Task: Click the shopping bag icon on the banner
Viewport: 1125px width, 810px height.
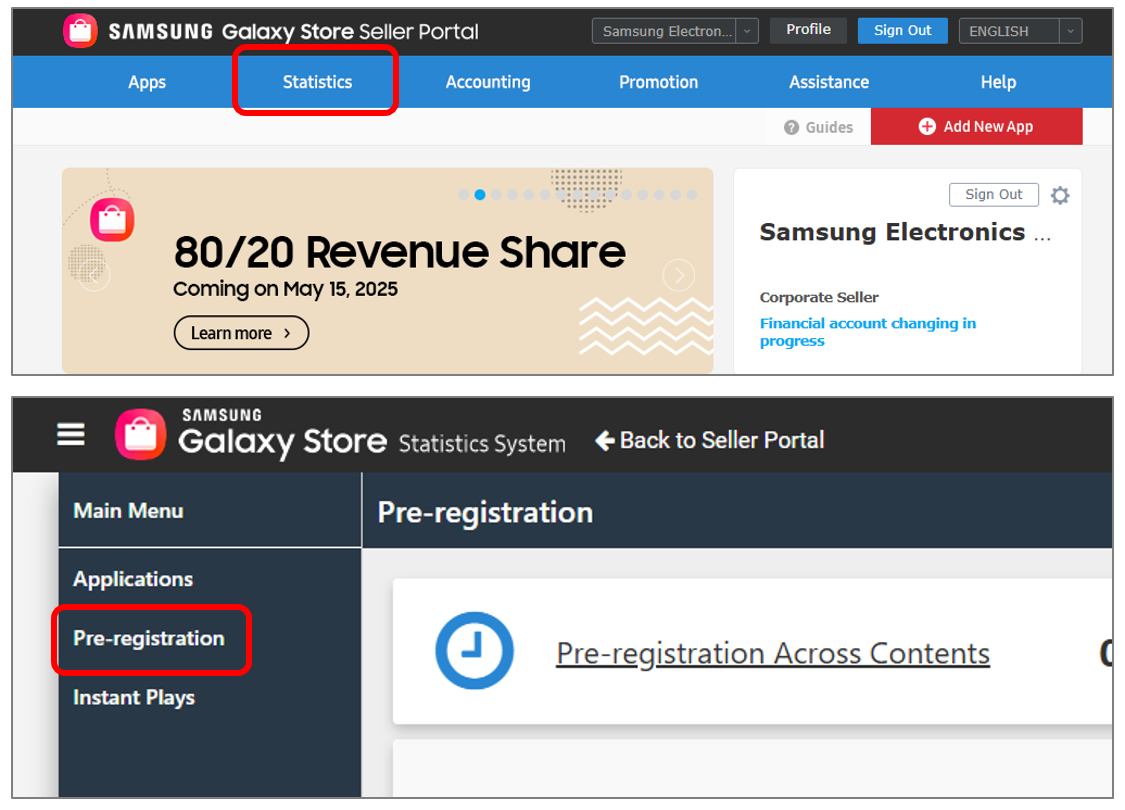Action: coord(112,220)
